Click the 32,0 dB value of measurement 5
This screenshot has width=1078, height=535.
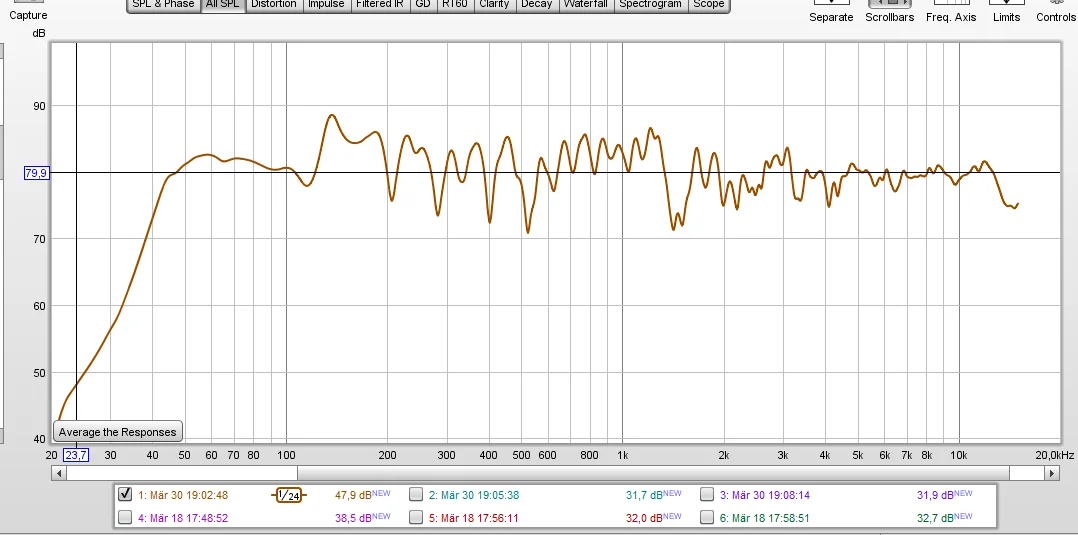(646, 518)
